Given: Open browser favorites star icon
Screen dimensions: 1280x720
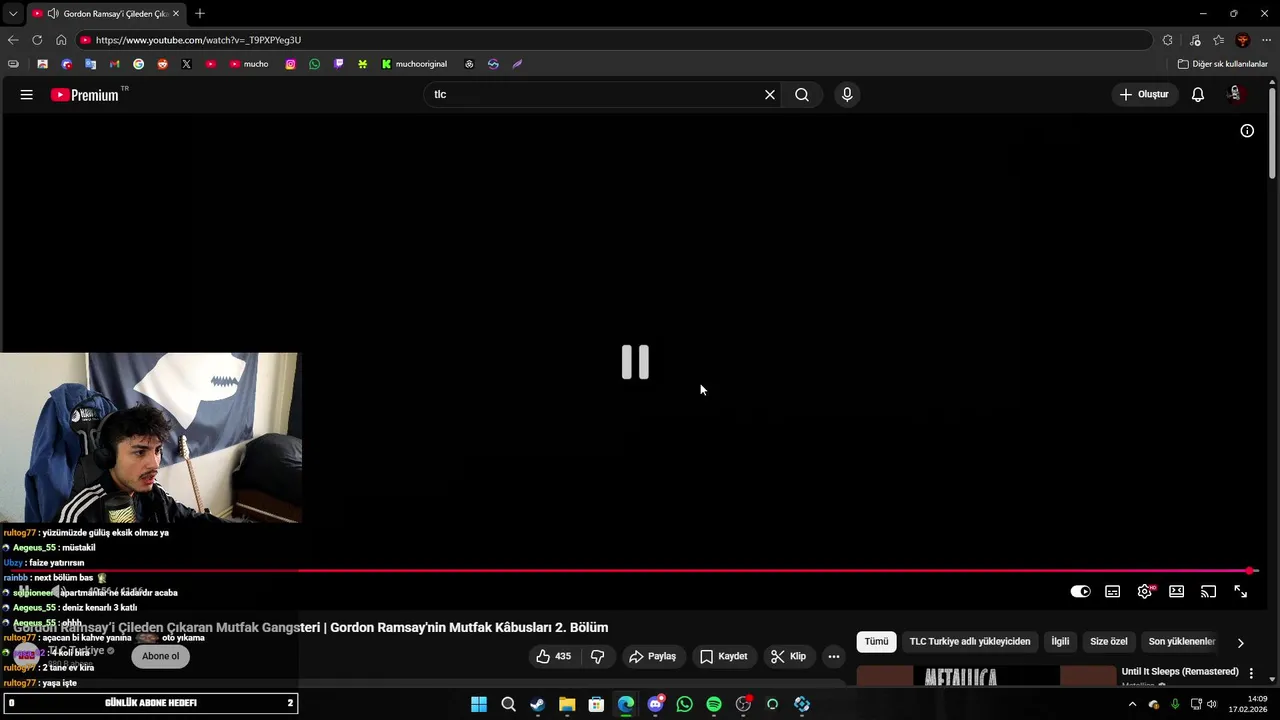Looking at the screenshot, I should (1218, 40).
